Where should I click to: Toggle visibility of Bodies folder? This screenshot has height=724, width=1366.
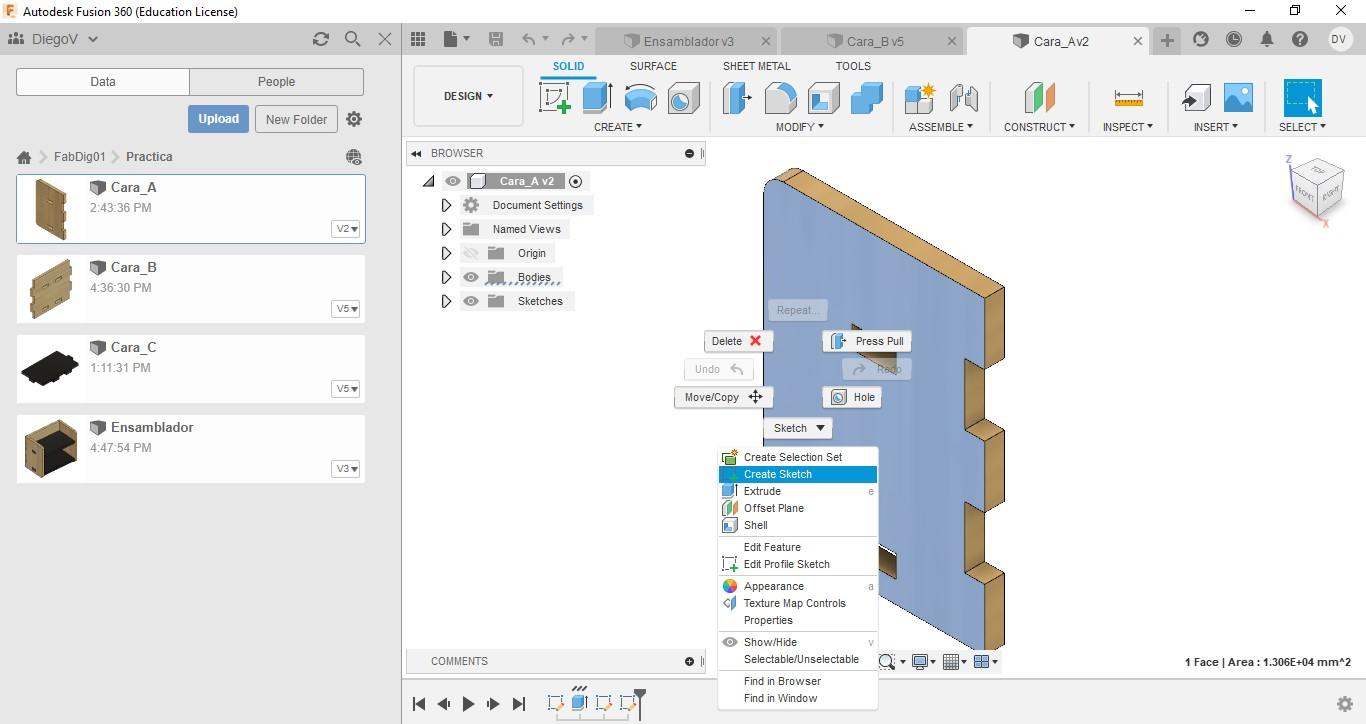tap(471, 277)
